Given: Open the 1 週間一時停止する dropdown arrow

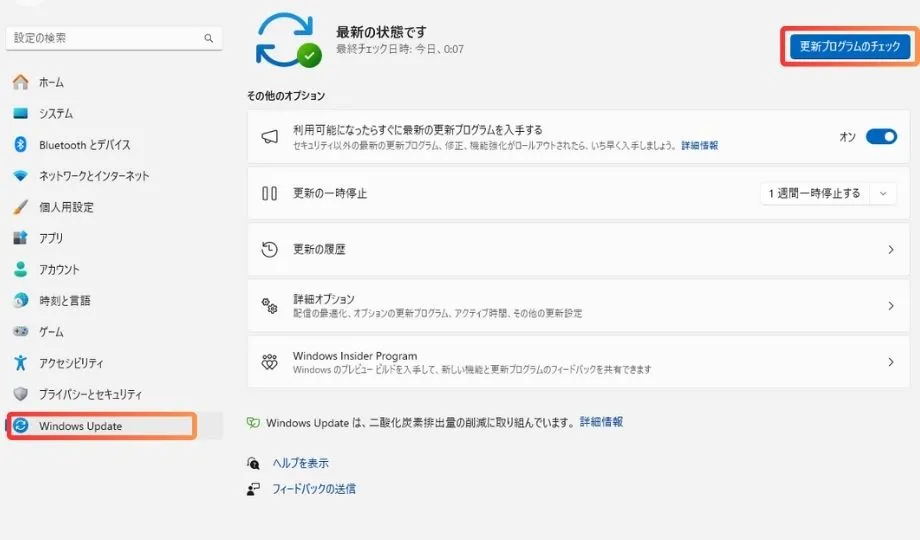Looking at the screenshot, I should click(x=883, y=193).
